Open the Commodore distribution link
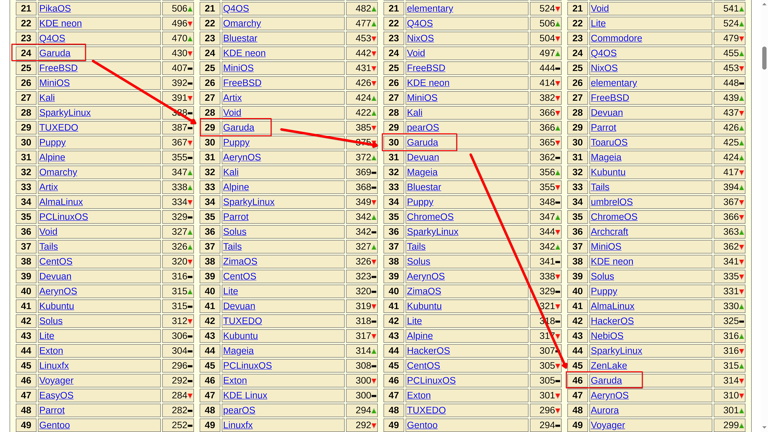Image resolution: width=768 pixels, height=432 pixels. point(616,38)
